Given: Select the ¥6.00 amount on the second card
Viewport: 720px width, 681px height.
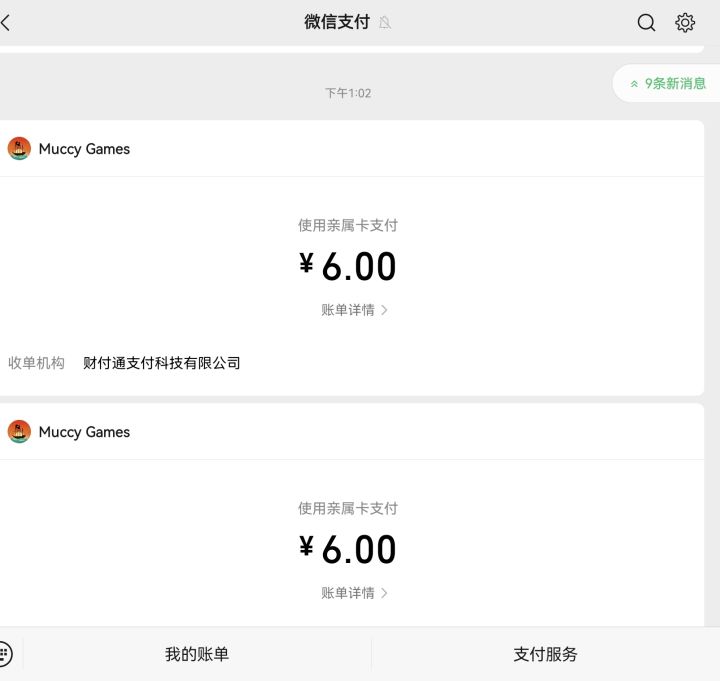Looking at the screenshot, I should pyautogui.click(x=348, y=550).
